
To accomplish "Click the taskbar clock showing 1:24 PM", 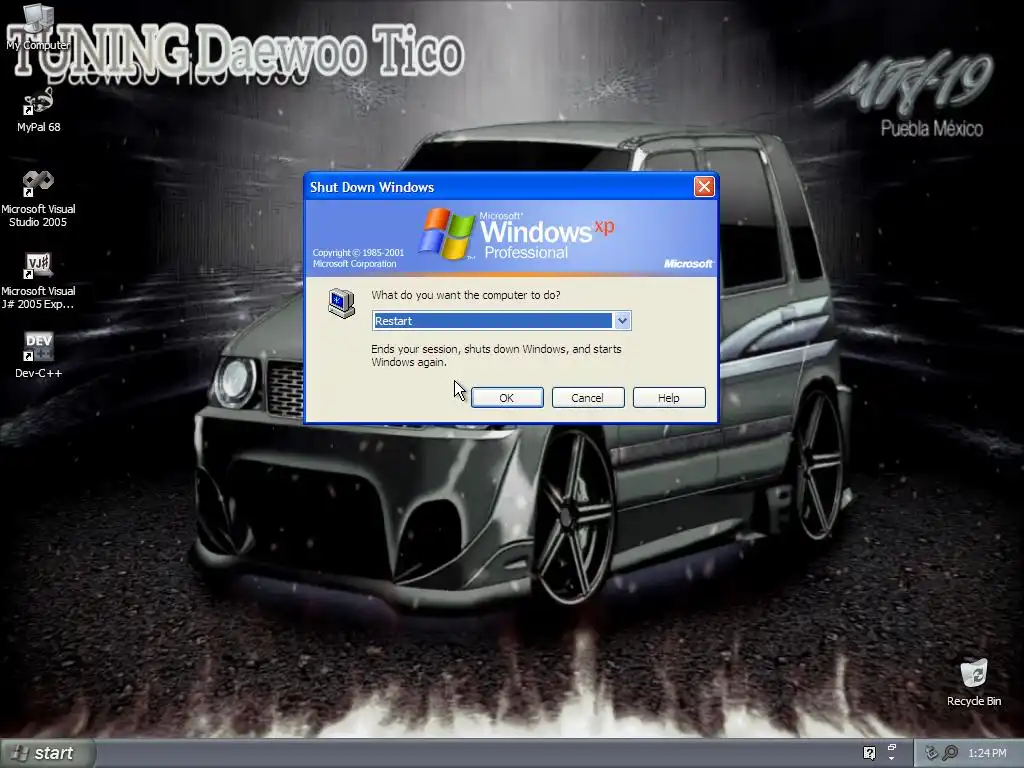I will coord(987,753).
